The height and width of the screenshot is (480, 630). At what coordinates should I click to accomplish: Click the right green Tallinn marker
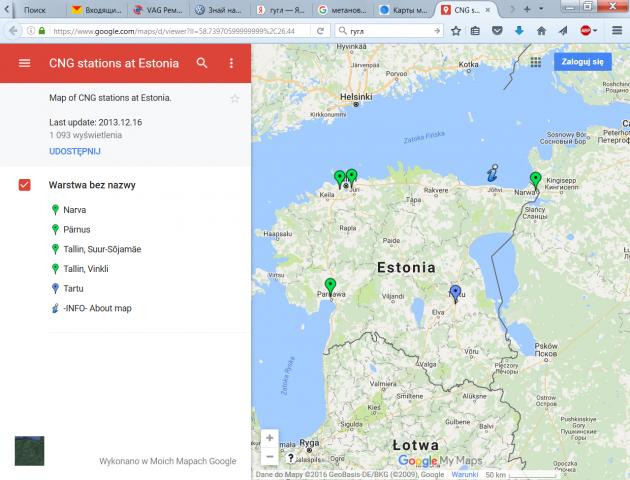pos(352,178)
